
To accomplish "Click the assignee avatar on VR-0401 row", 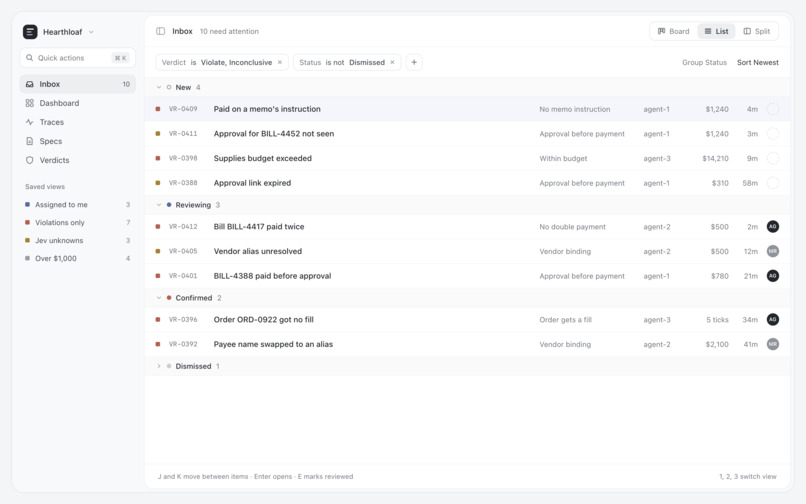I will (x=773, y=276).
